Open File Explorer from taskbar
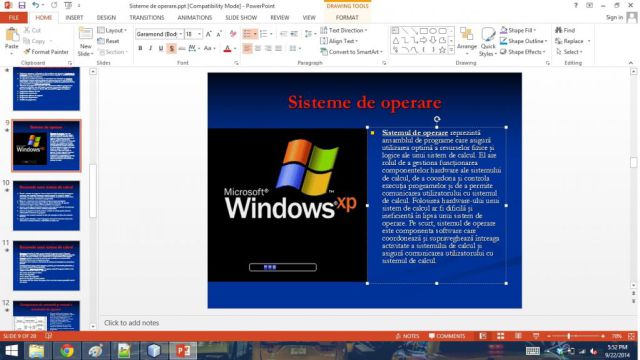The image size is (640, 360). 37,351
